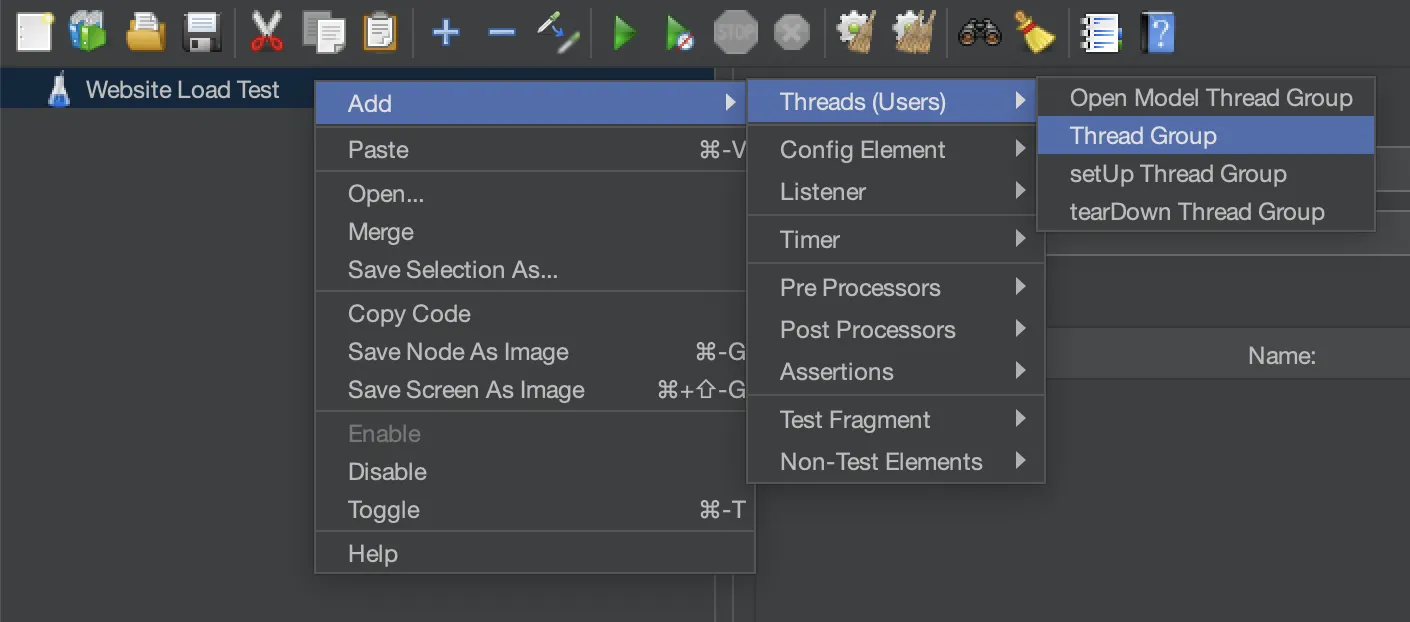Save the test plan with floppy icon
The image size is (1410, 622).
[203, 33]
